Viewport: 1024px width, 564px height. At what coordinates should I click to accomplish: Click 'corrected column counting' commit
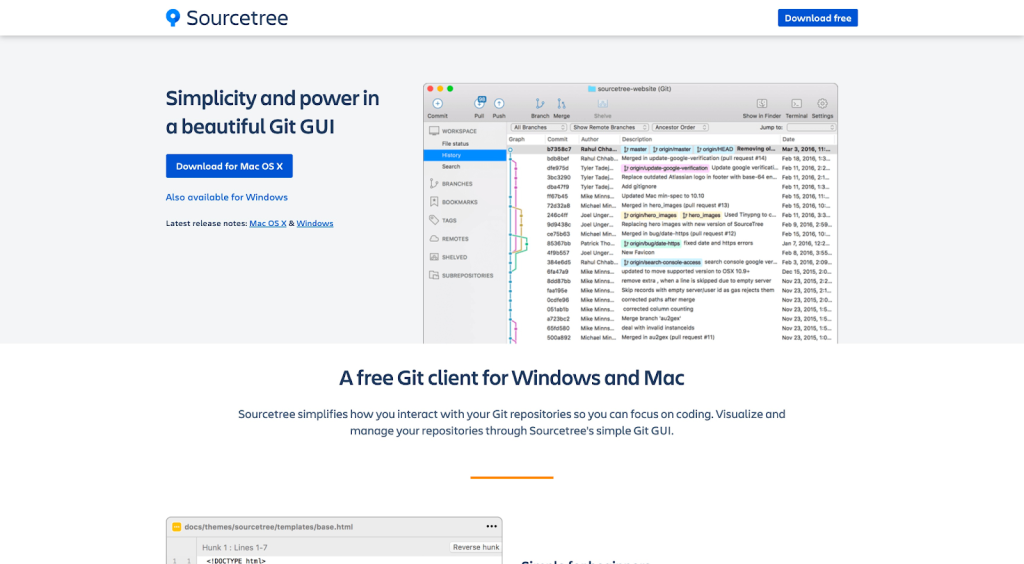coord(658,309)
